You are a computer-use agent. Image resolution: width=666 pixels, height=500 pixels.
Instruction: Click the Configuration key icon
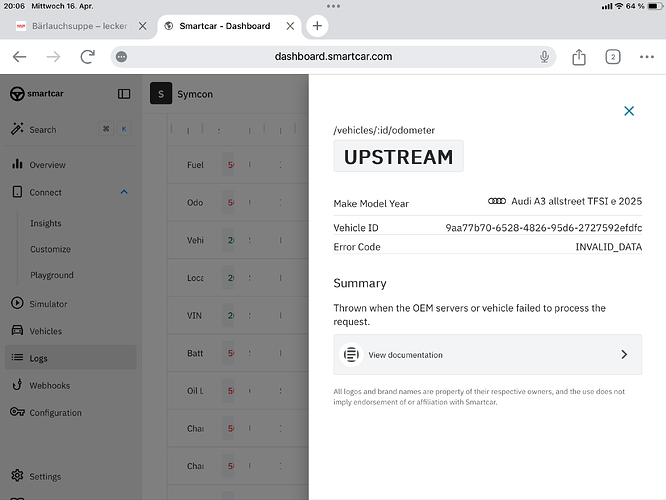tap(17, 412)
